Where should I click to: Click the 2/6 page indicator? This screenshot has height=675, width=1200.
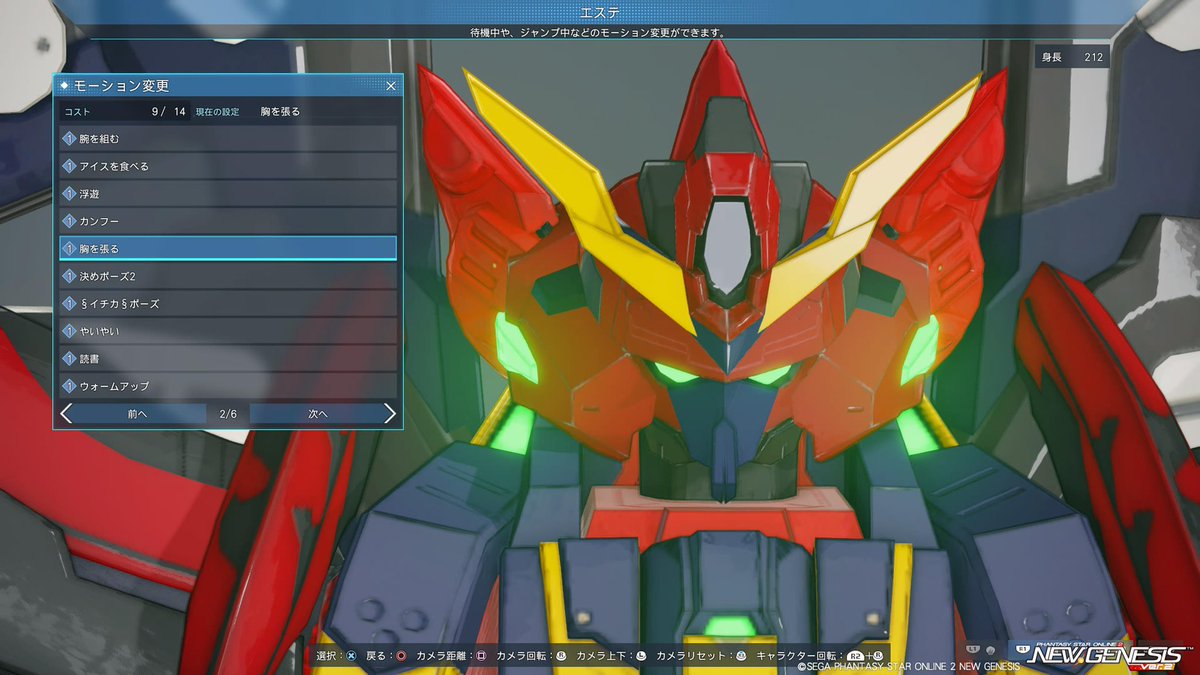tap(227, 413)
